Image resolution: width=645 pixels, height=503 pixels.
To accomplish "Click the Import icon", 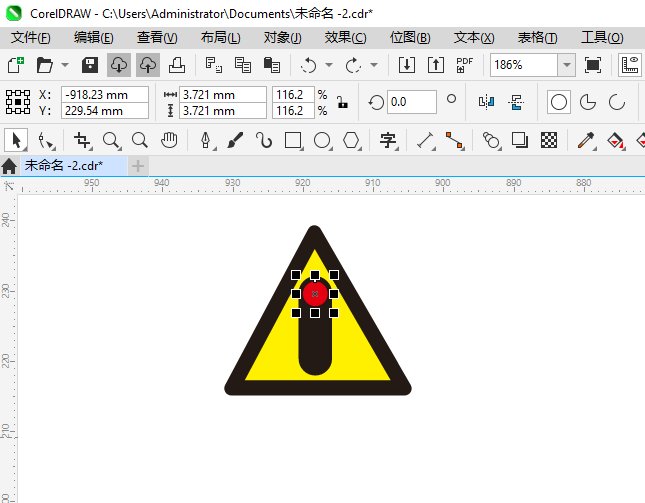I will (407, 65).
